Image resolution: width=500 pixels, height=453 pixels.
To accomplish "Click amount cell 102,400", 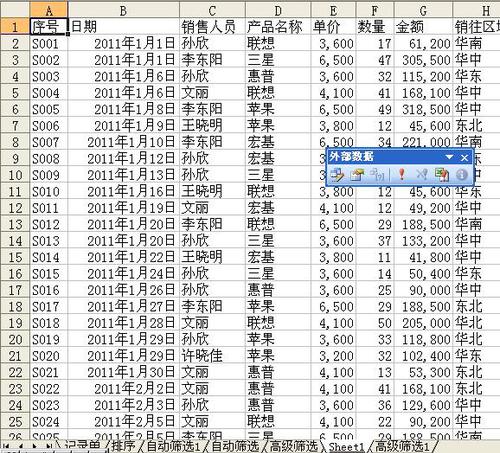I will 423,356.
